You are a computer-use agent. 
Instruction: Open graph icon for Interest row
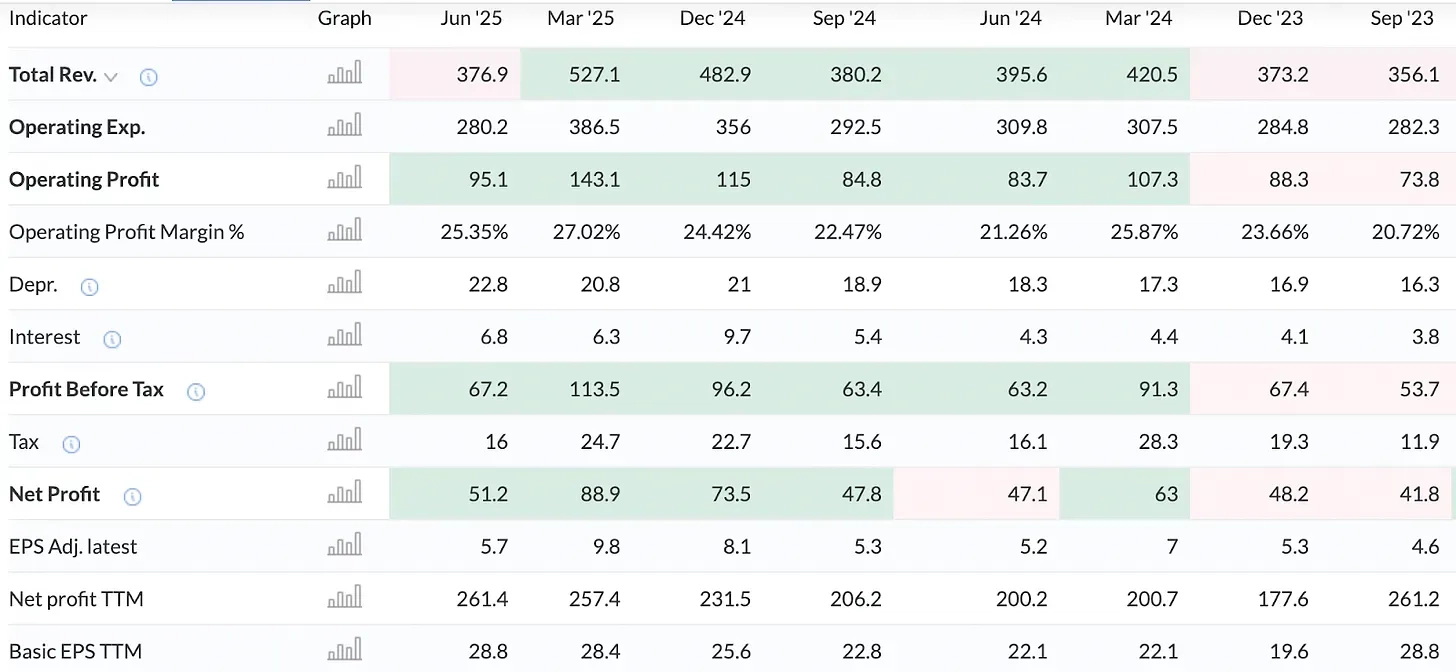pos(345,336)
